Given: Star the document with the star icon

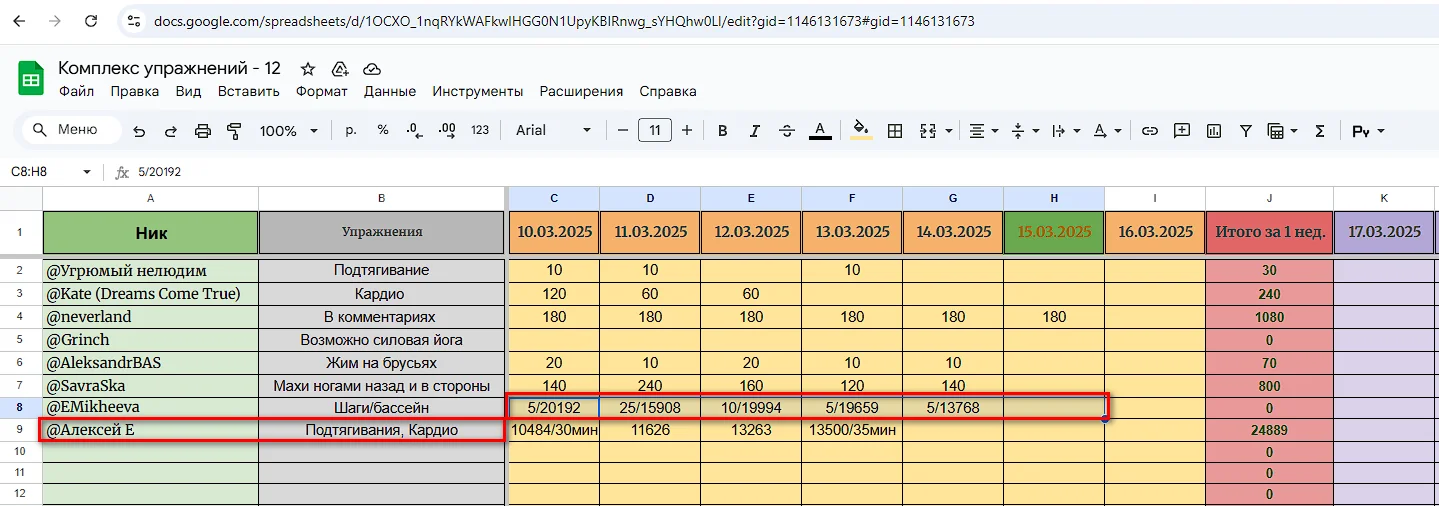Looking at the screenshot, I should click(308, 69).
